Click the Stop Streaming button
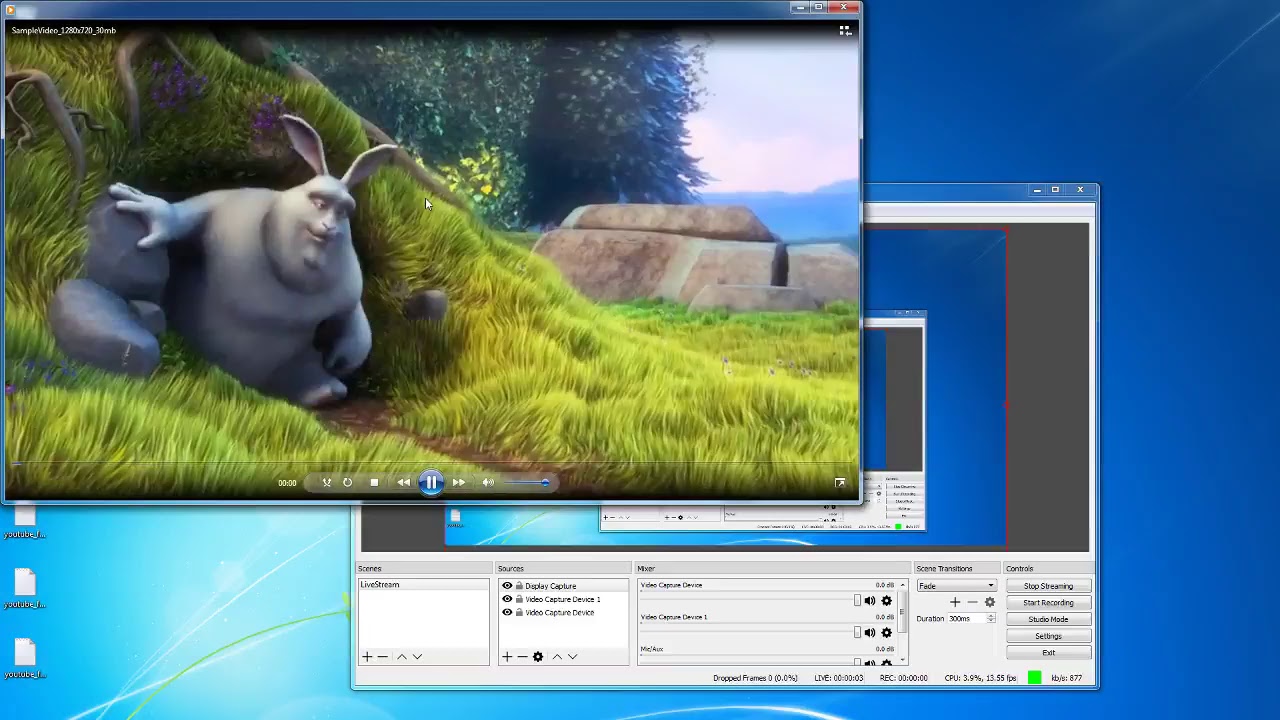1280x720 pixels. point(1048,586)
